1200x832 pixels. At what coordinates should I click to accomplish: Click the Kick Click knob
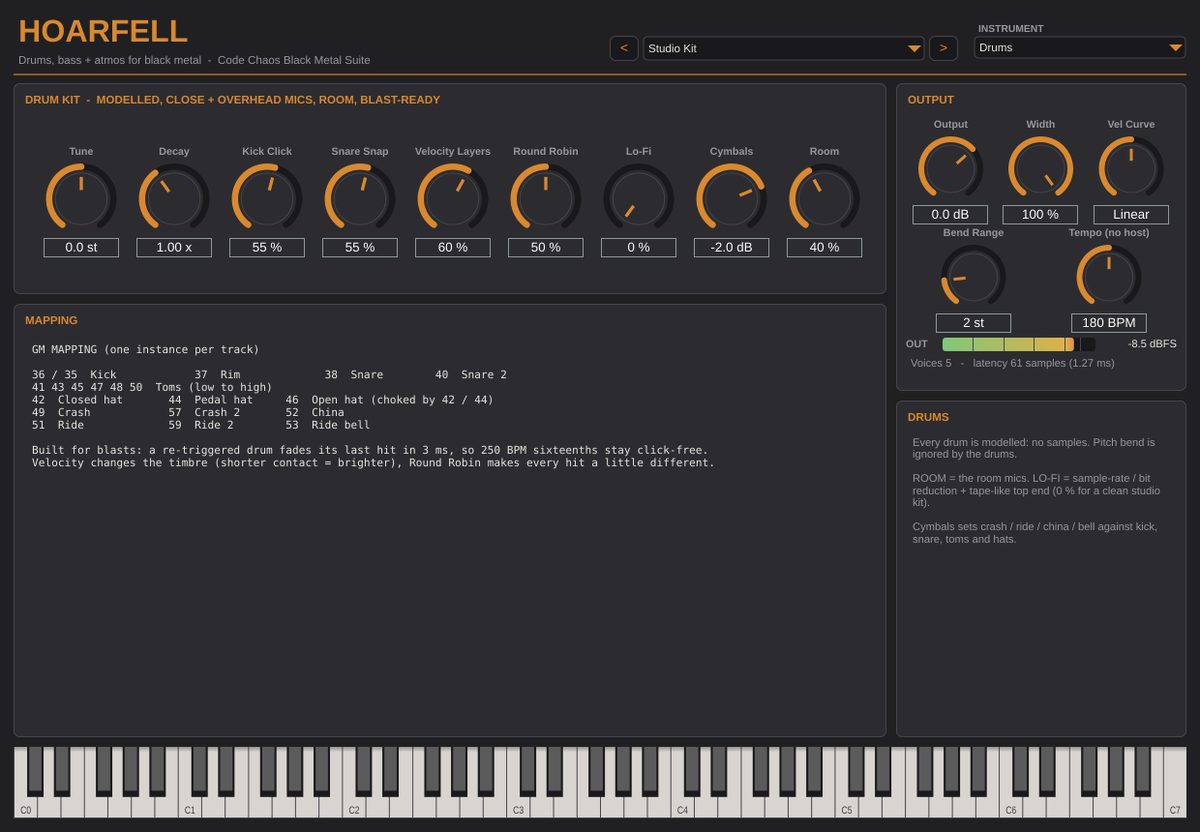[x=267, y=198]
